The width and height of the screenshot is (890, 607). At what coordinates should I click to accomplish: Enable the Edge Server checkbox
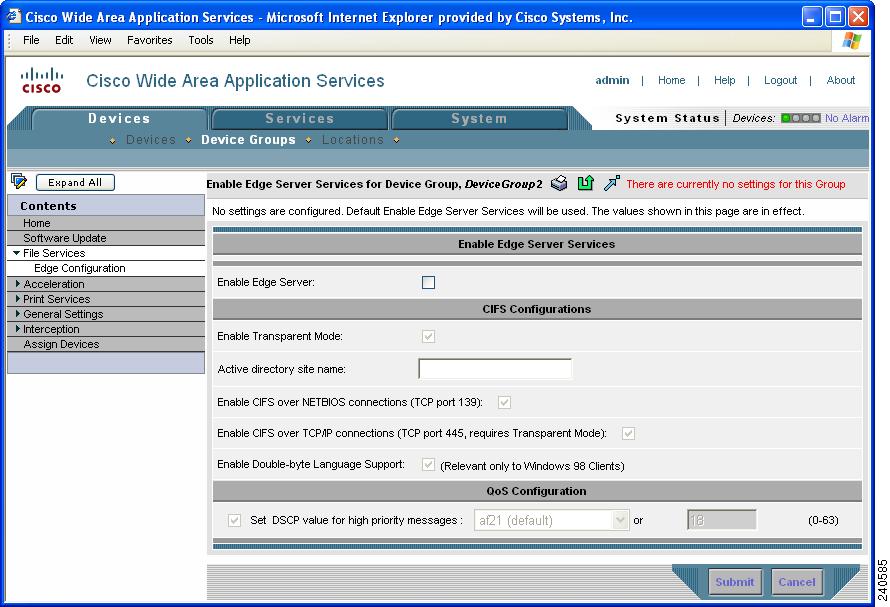coord(429,282)
